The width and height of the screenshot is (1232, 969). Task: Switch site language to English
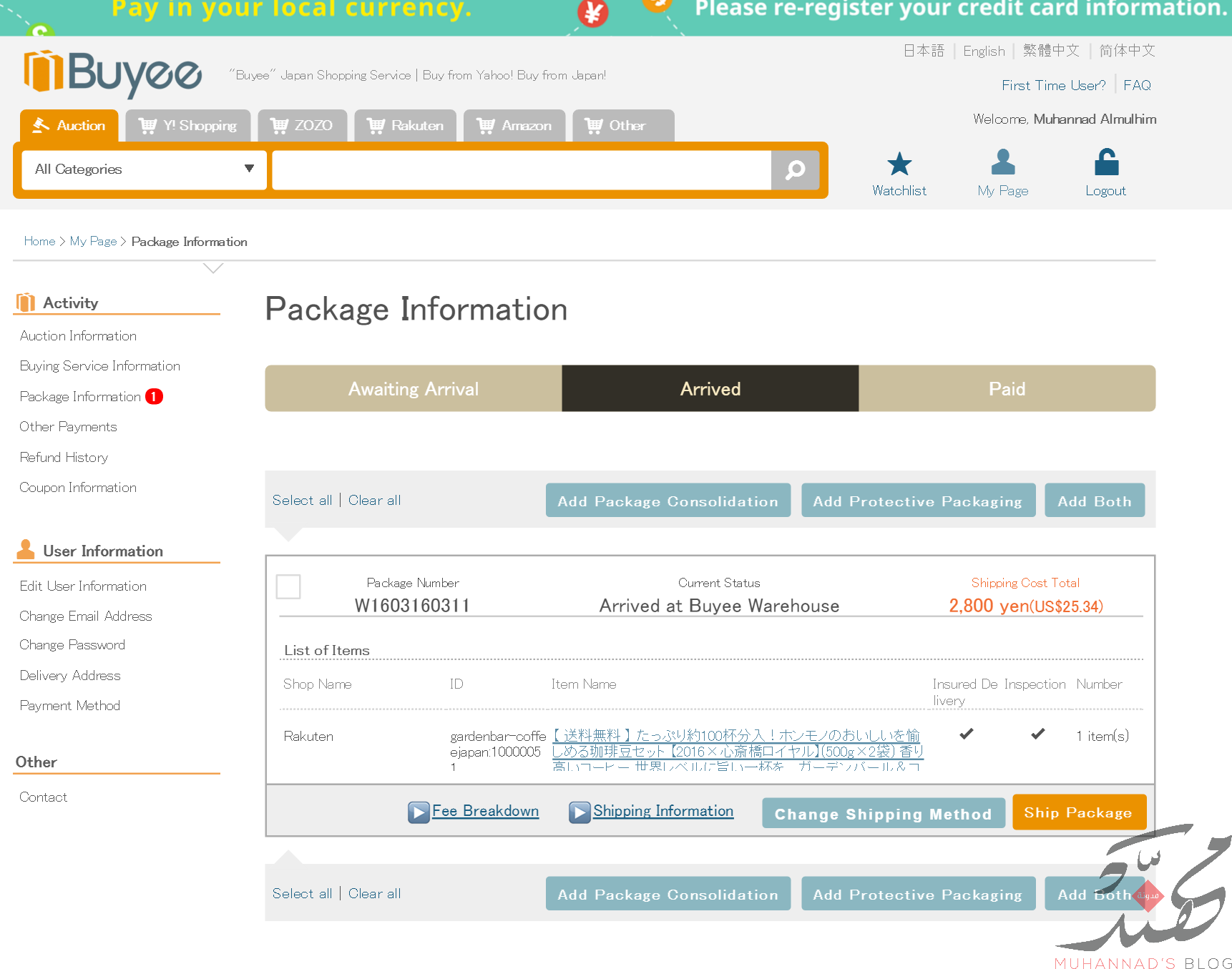[983, 51]
